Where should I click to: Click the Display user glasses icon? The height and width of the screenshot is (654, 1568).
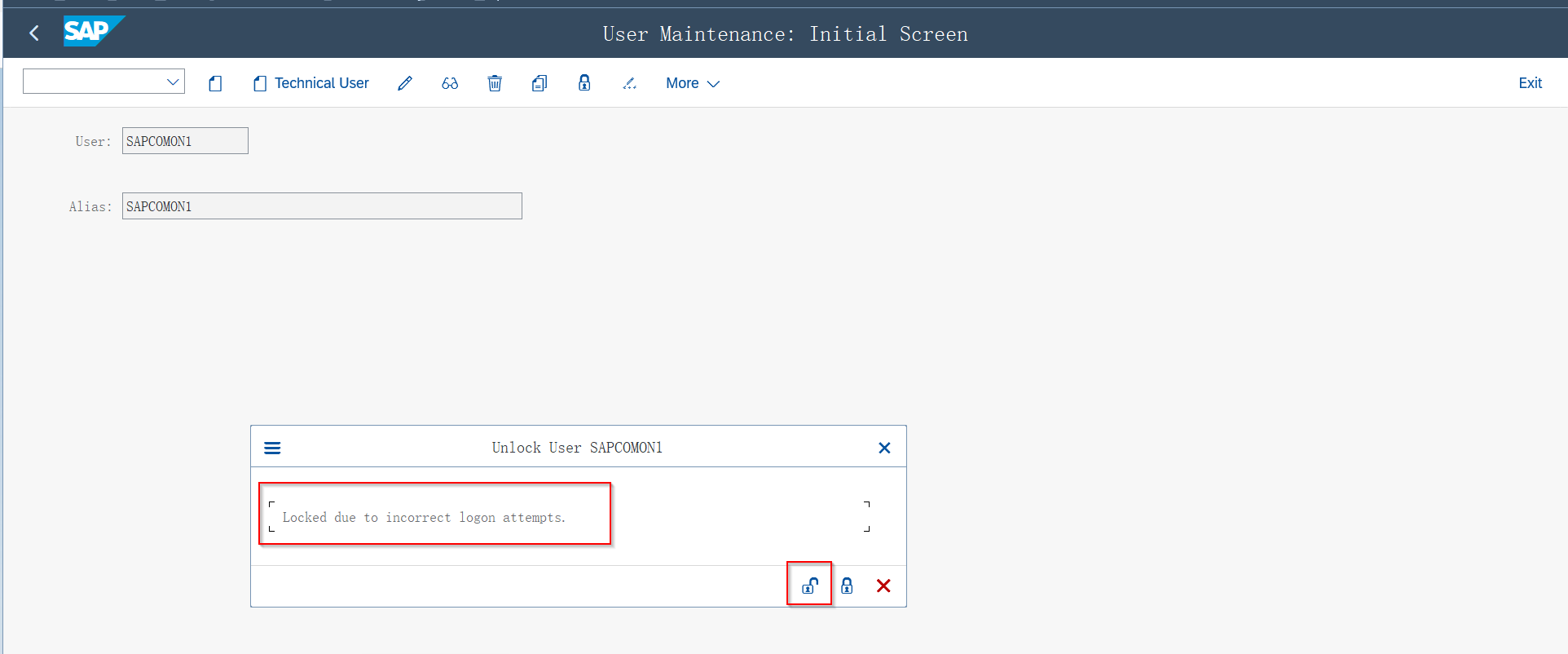tap(450, 83)
